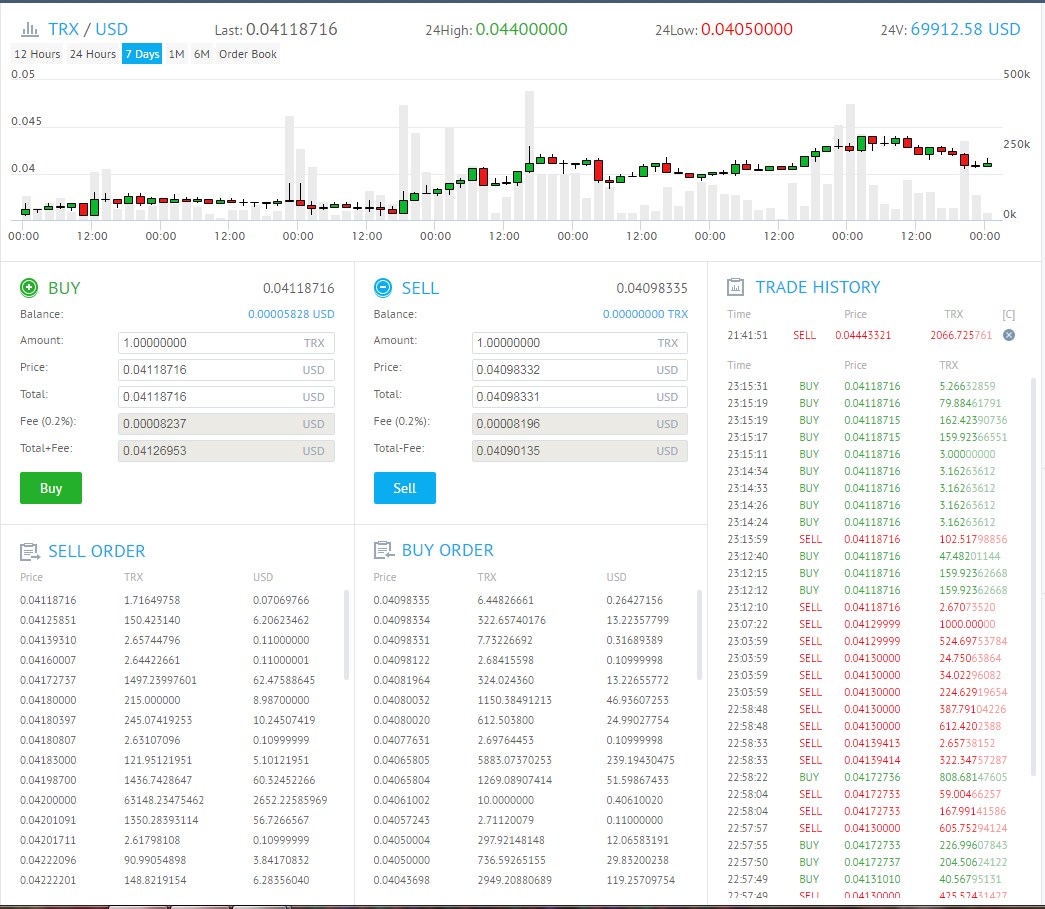Click the 24Low value 0.04050000
This screenshot has height=909, width=1045.
pos(746,29)
